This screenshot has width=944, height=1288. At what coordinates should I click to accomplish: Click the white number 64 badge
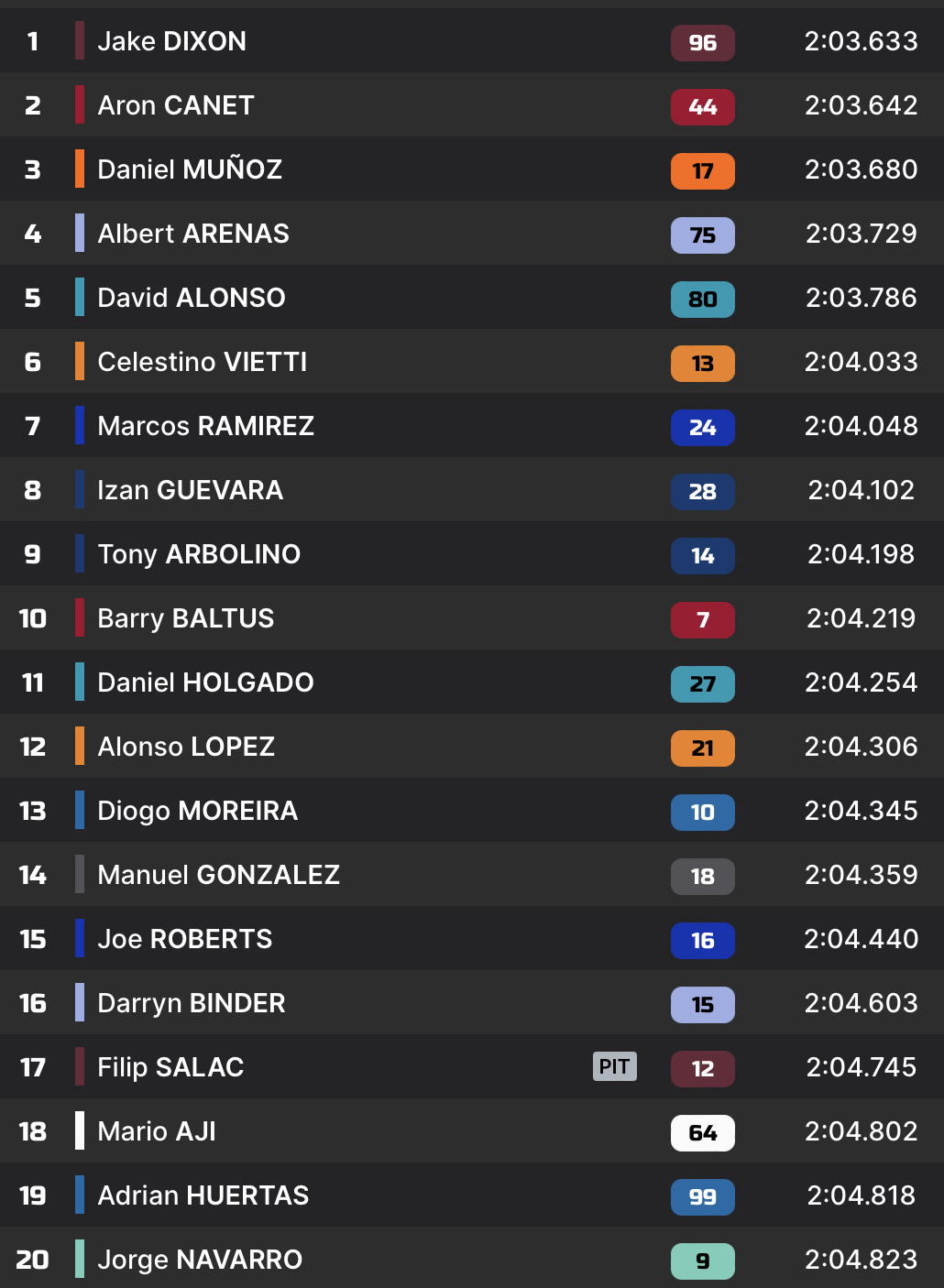coord(702,1133)
